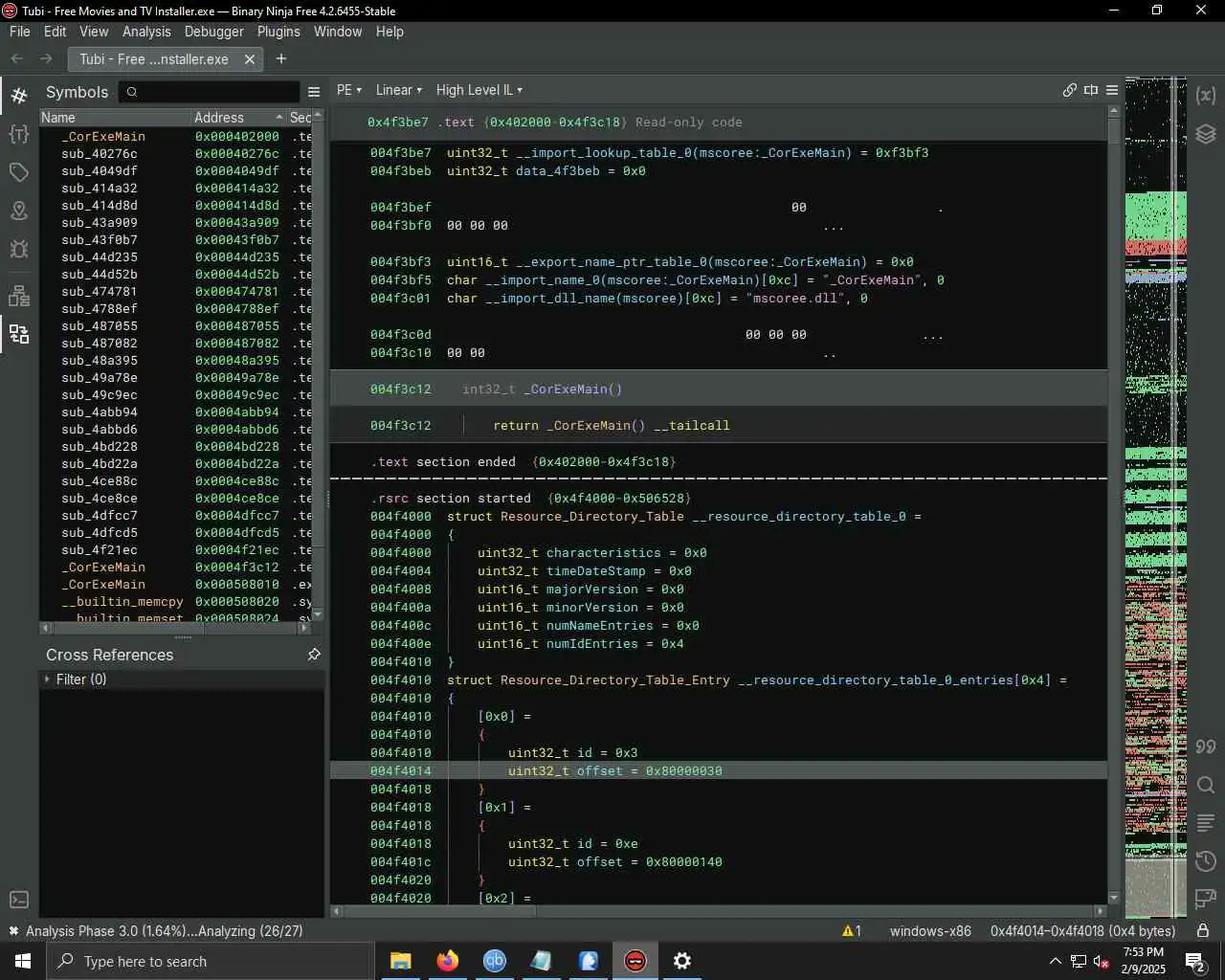The width and height of the screenshot is (1225, 980).
Task: Open the View menu
Action: (94, 32)
